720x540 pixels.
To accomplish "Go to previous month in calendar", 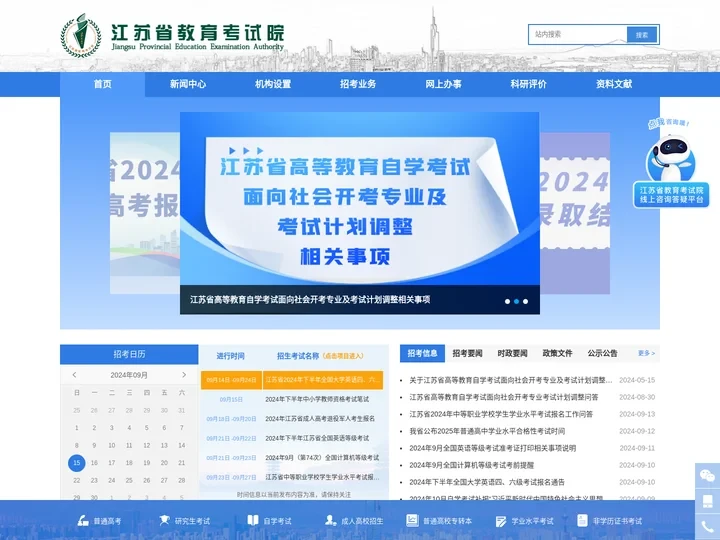I will 74,375.
